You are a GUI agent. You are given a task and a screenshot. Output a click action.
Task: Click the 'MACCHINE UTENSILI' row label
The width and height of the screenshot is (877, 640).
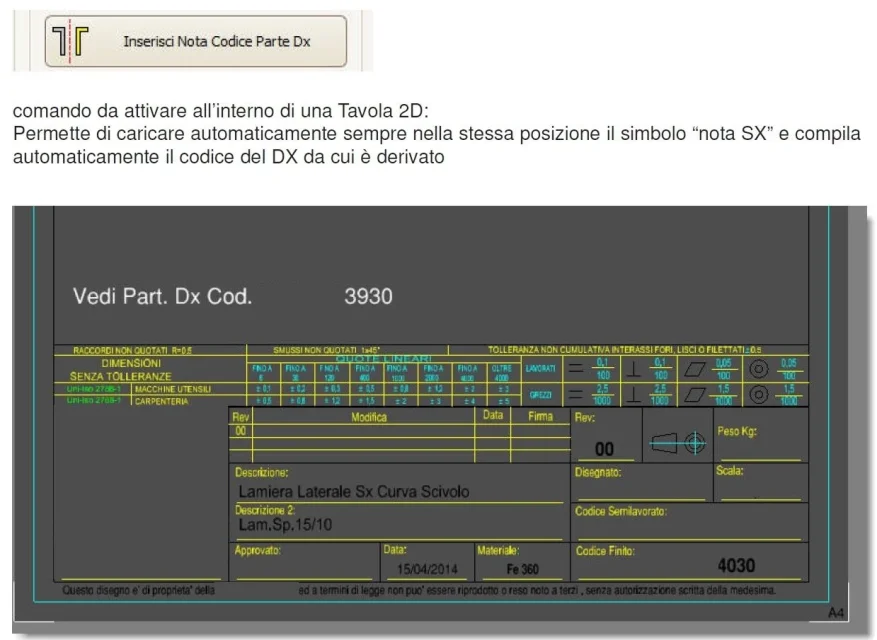click(173, 389)
